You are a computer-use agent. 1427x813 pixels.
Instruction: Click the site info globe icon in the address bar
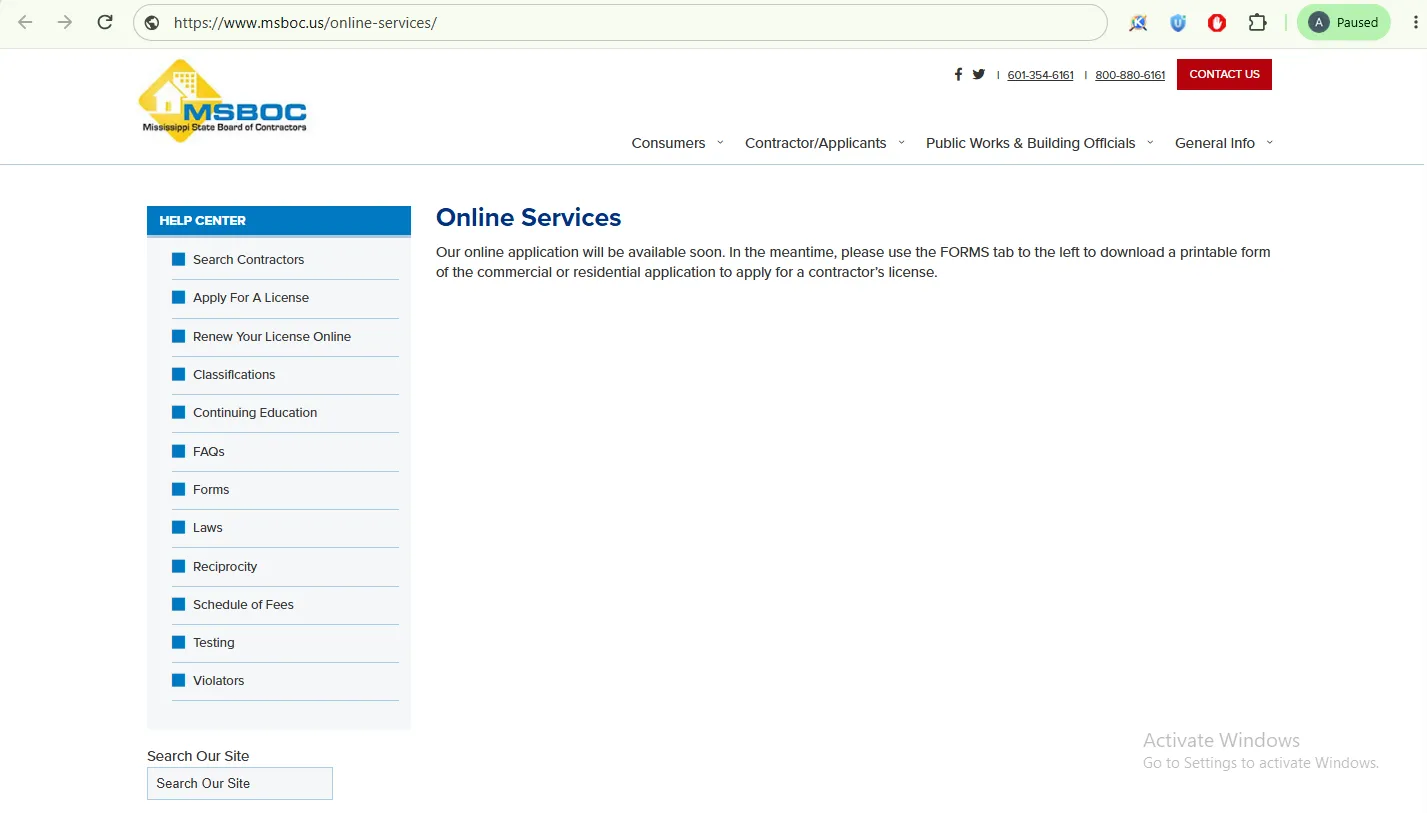click(x=152, y=22)
